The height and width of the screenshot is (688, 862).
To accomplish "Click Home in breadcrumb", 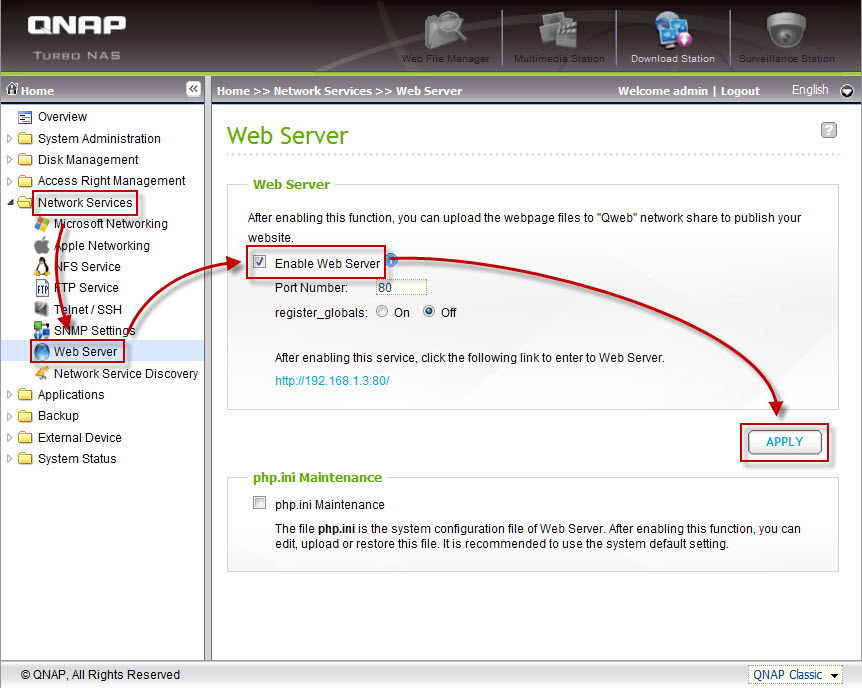I will 233,91.
